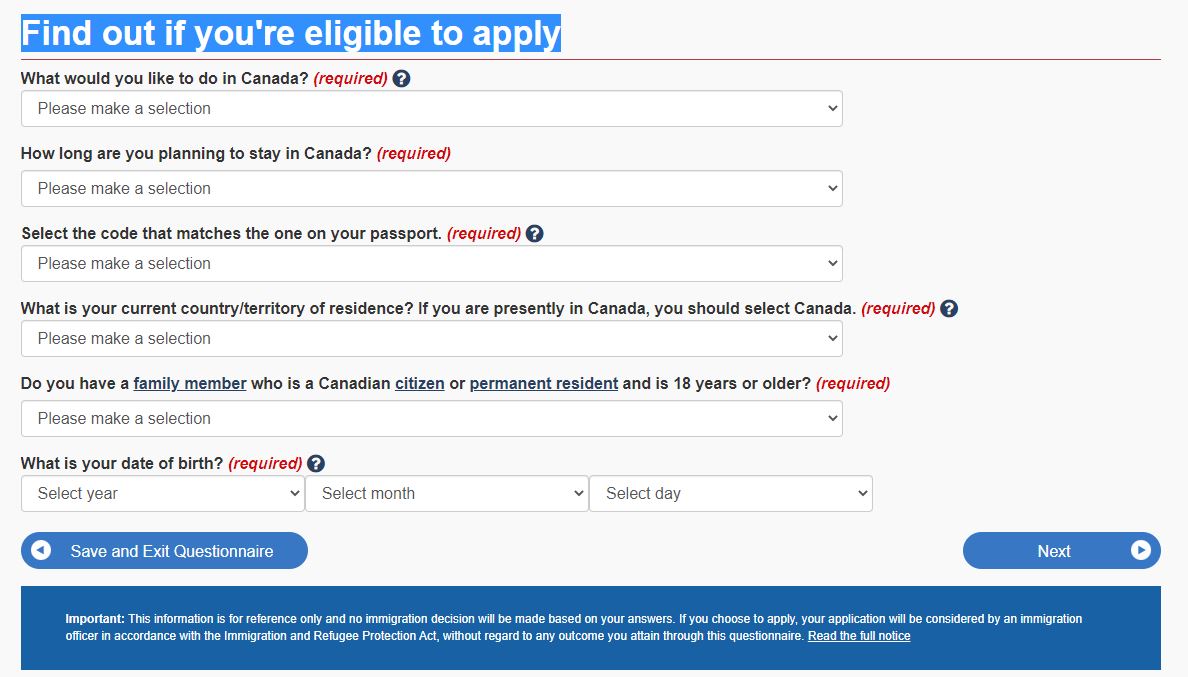Image resolution: width=1188 pixels, height=677 pixels.
Task: Open the 'family member' link
Action: (x=190, y=384)
